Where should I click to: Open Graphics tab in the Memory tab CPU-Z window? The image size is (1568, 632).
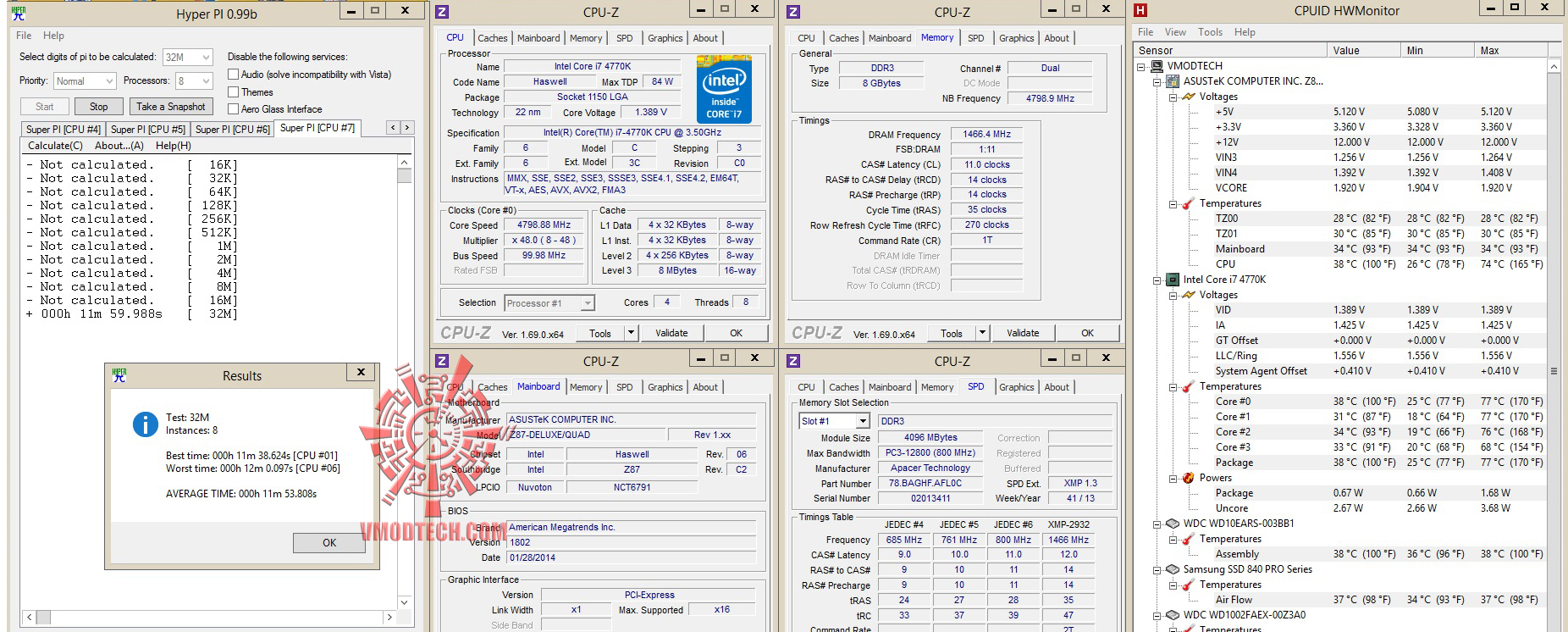pyautogui.click(x=1016, y=38)
